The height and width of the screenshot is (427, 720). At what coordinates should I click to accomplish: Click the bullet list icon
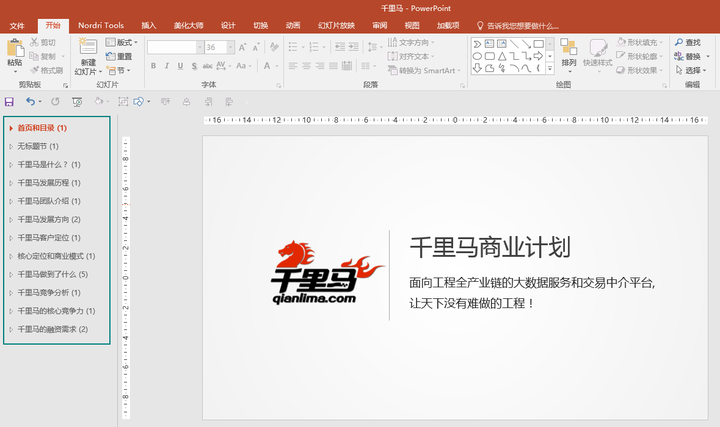(292, 46)
